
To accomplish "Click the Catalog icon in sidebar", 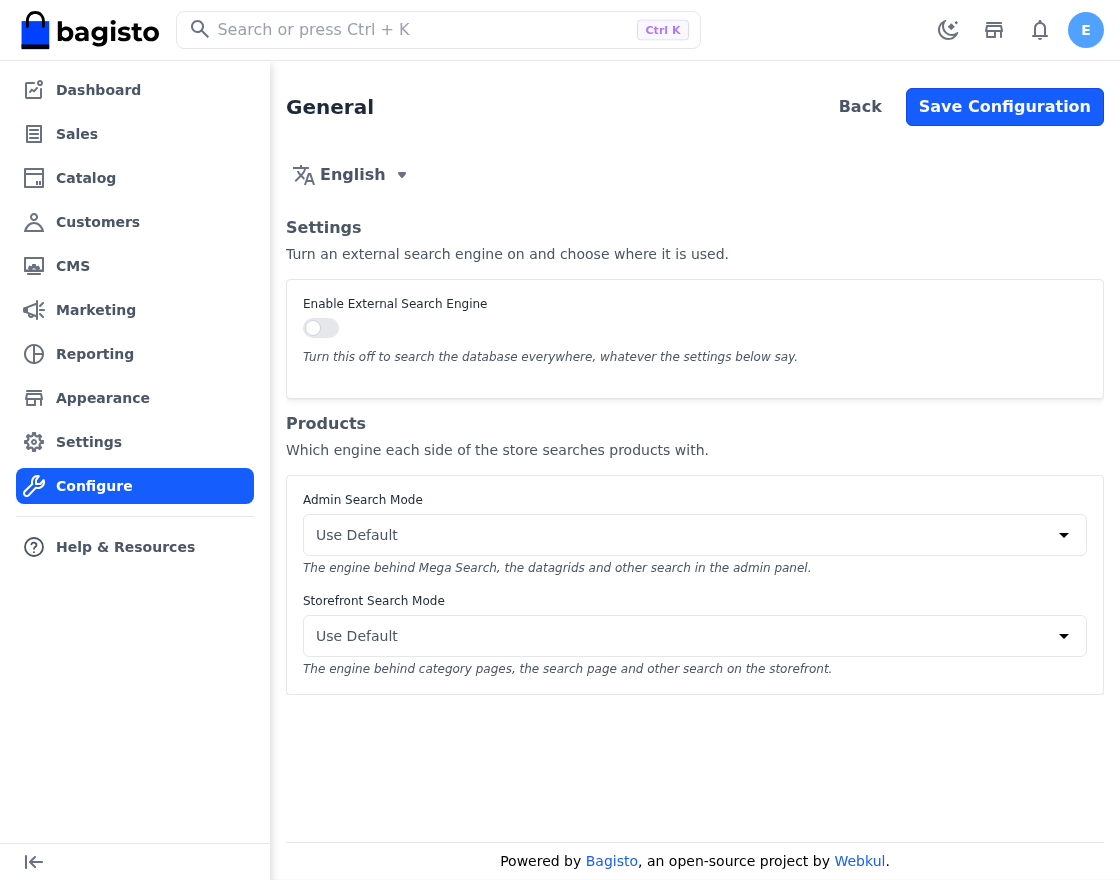I will (x=34, y=178).
